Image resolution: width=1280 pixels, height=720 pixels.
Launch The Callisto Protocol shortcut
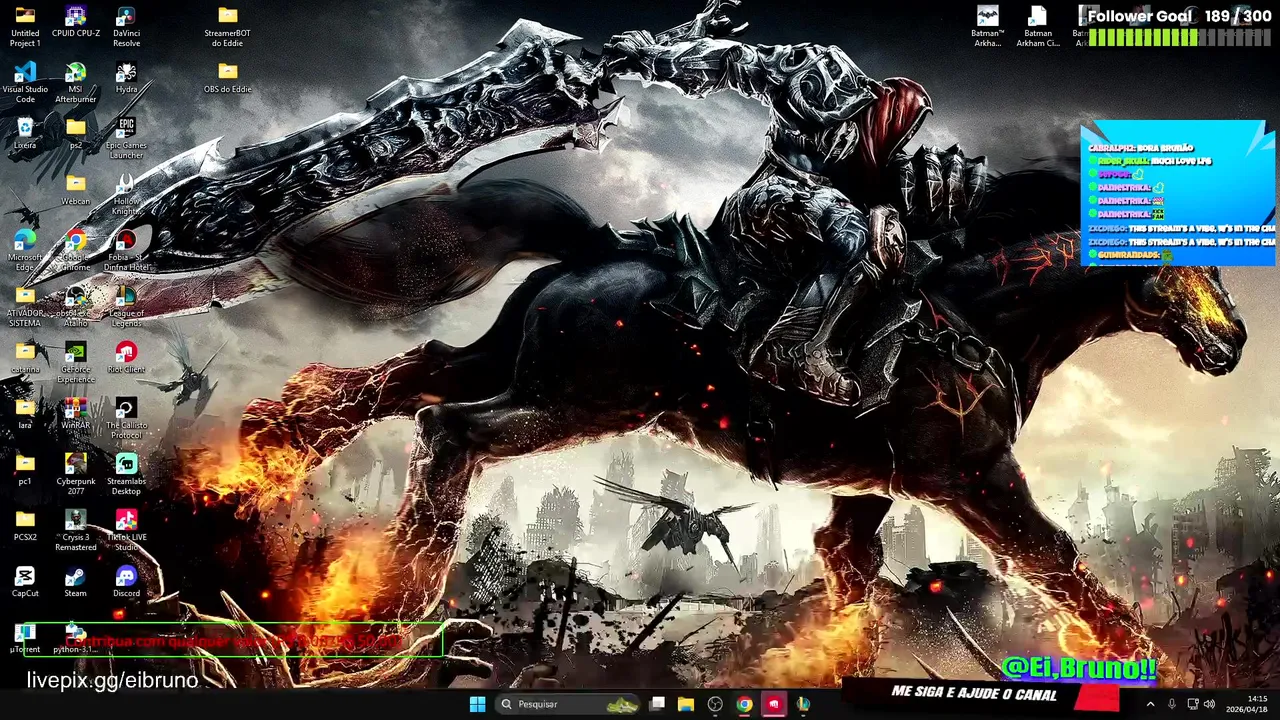click(x=126, y=418)
